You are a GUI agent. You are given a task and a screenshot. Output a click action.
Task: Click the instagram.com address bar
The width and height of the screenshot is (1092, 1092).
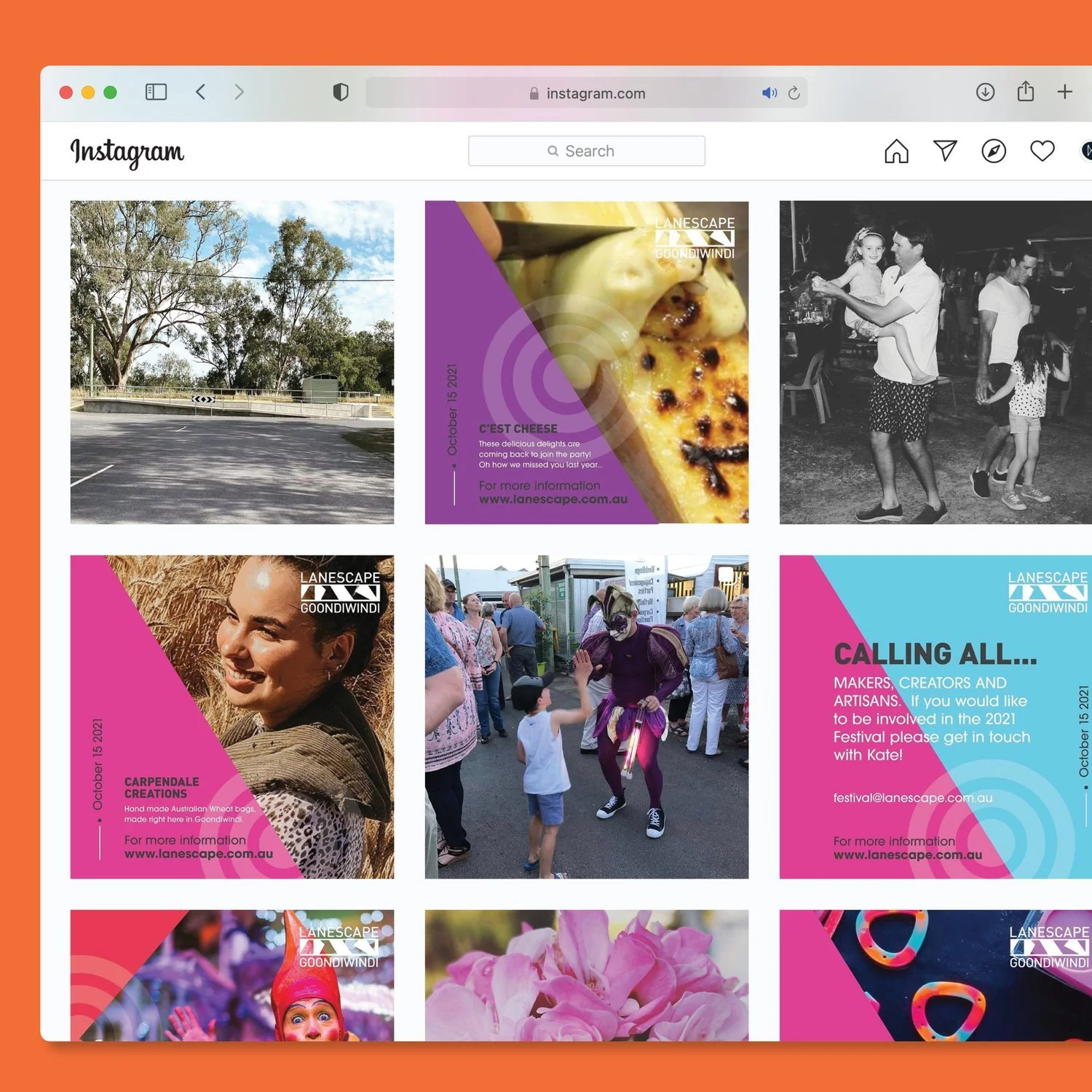click(x=587, y=93)
